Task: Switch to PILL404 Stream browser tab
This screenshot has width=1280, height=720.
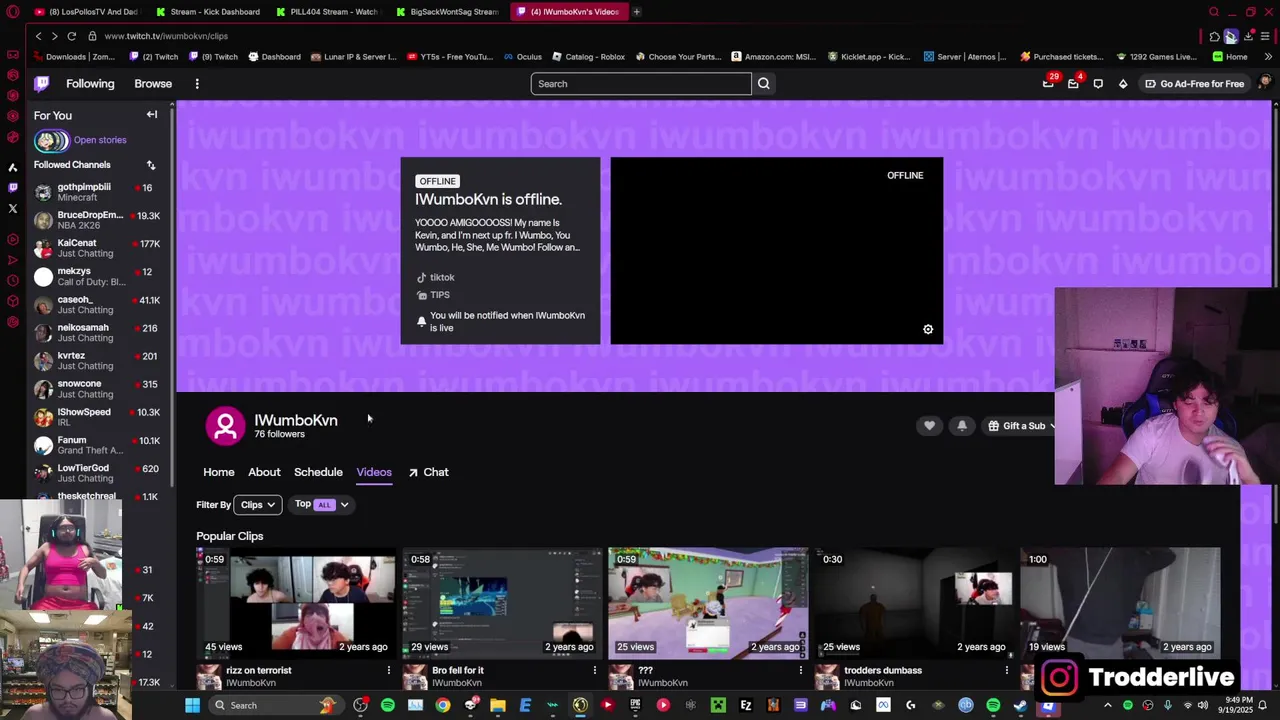Action: pos(327,12)
